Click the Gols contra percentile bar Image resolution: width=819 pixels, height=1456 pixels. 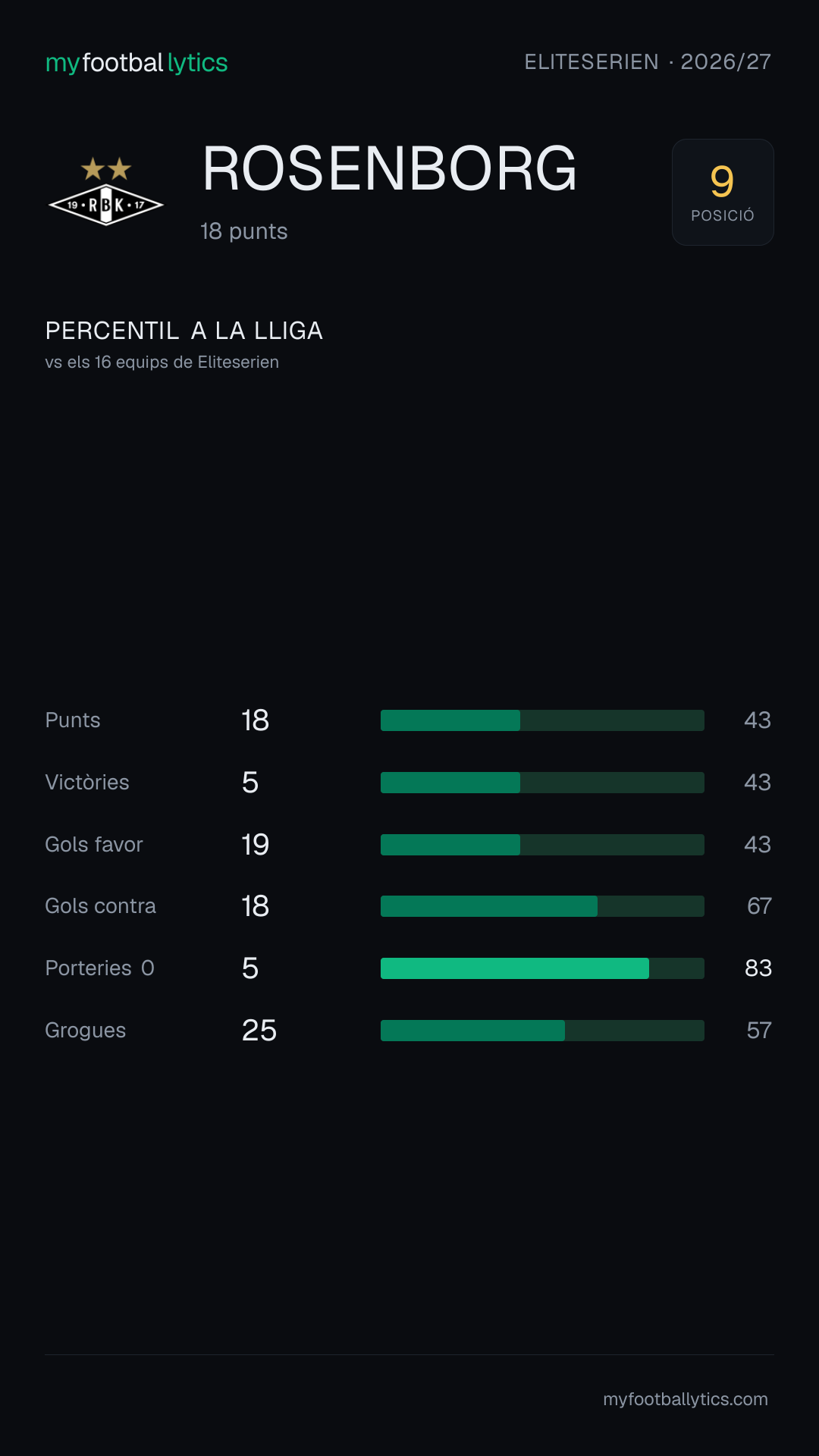[x=542, y=906]
